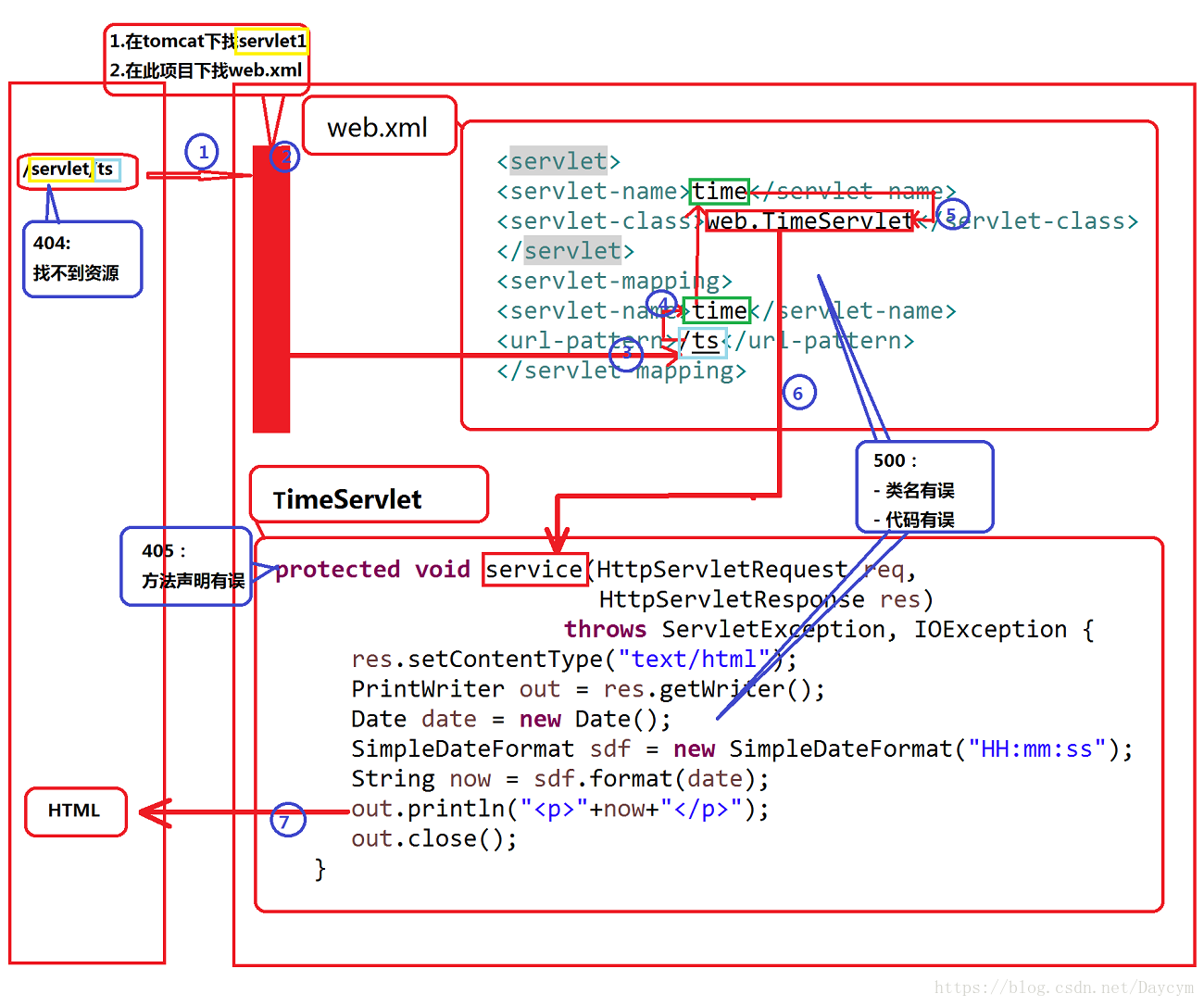Click the closing "</servlet-mapping>" tag line
Screen dimensions: 1204x1006
pos(621,371)
